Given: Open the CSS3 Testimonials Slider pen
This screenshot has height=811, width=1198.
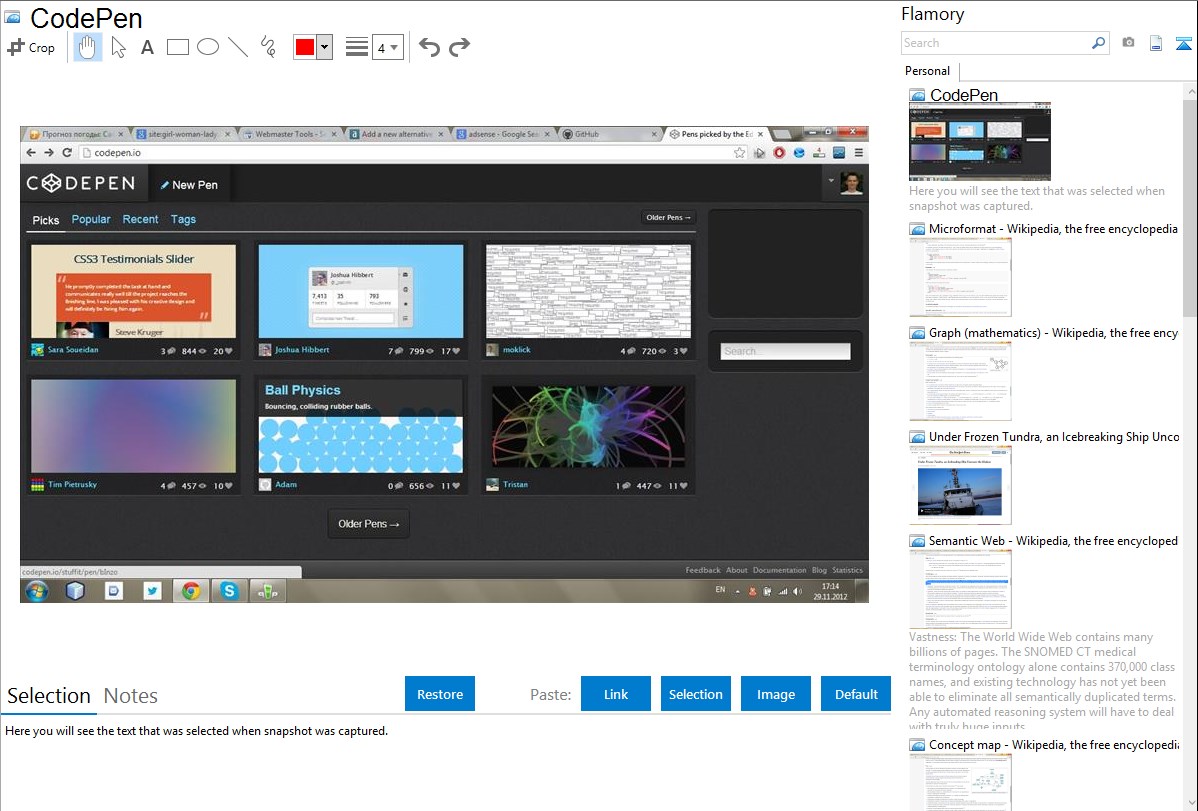Looking at the screenshot, I should click(134, 291).
